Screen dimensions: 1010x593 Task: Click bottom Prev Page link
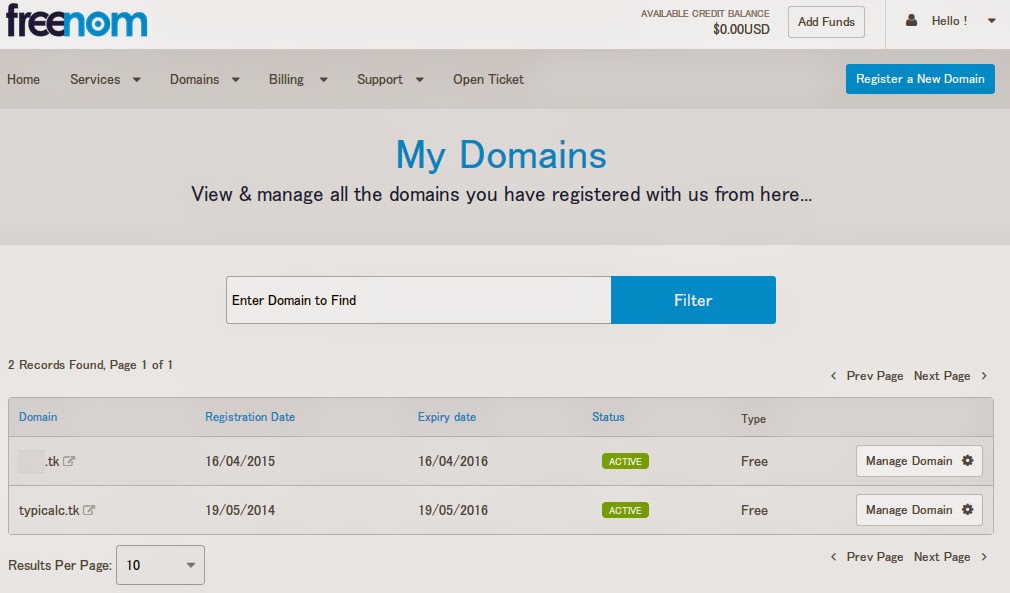[875, 557]
